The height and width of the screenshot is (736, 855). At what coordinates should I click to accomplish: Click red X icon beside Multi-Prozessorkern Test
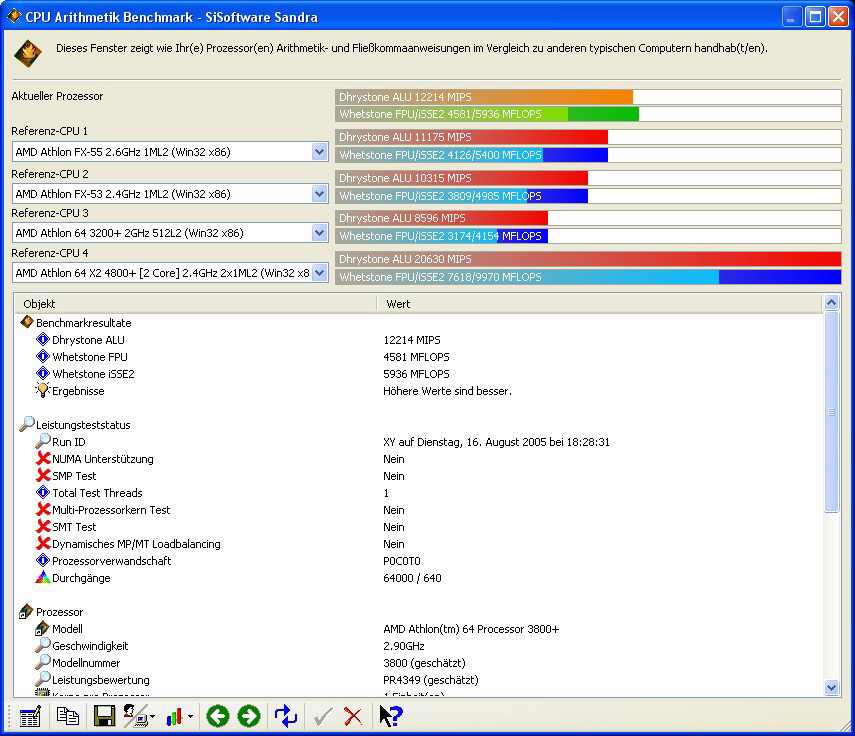[x=43, y=509]
